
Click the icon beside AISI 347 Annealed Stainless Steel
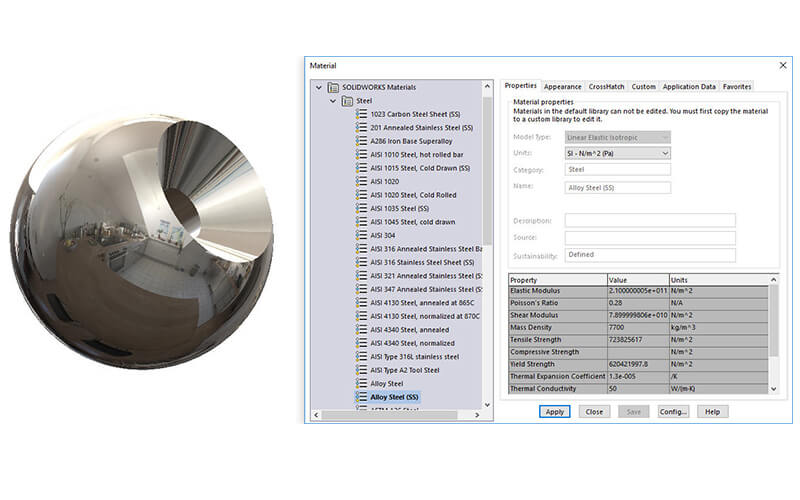coord(361,289)
